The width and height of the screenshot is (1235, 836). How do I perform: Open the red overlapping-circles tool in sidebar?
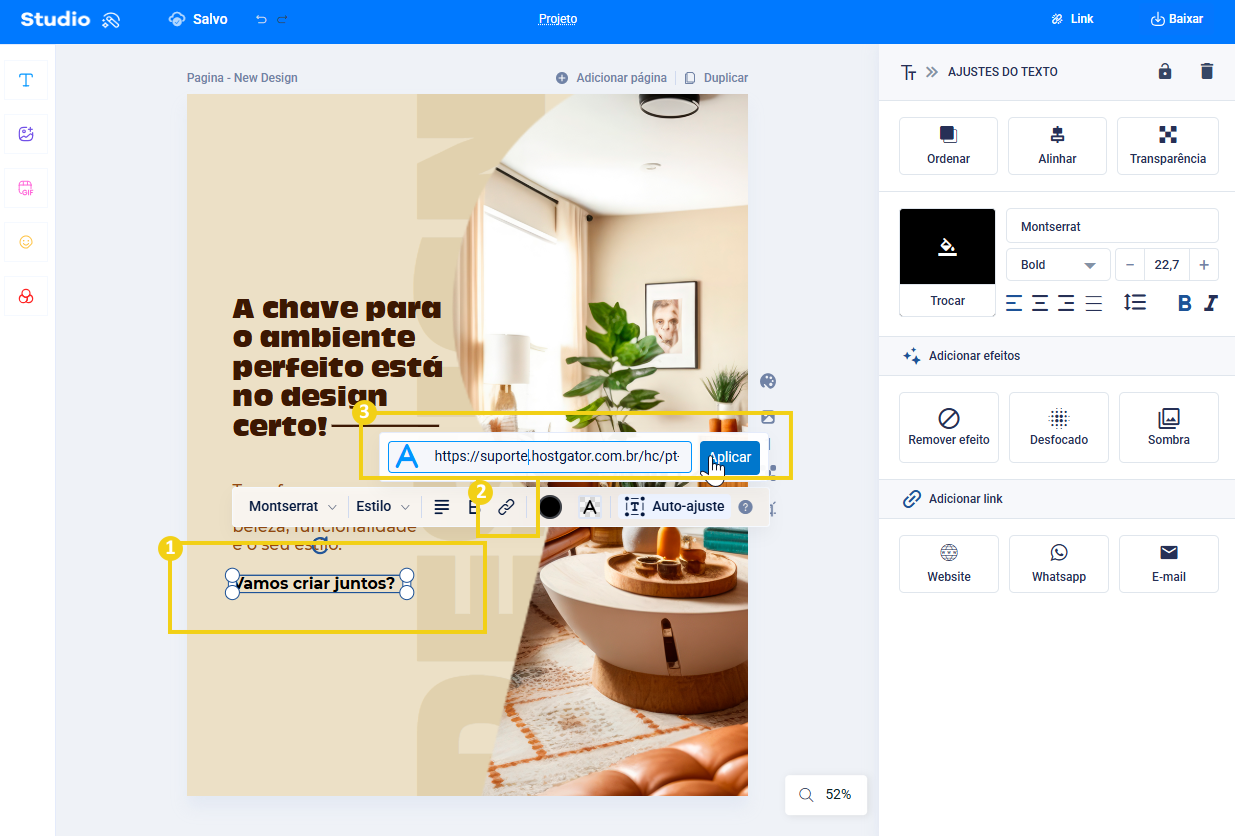click(x=26, y=296)
